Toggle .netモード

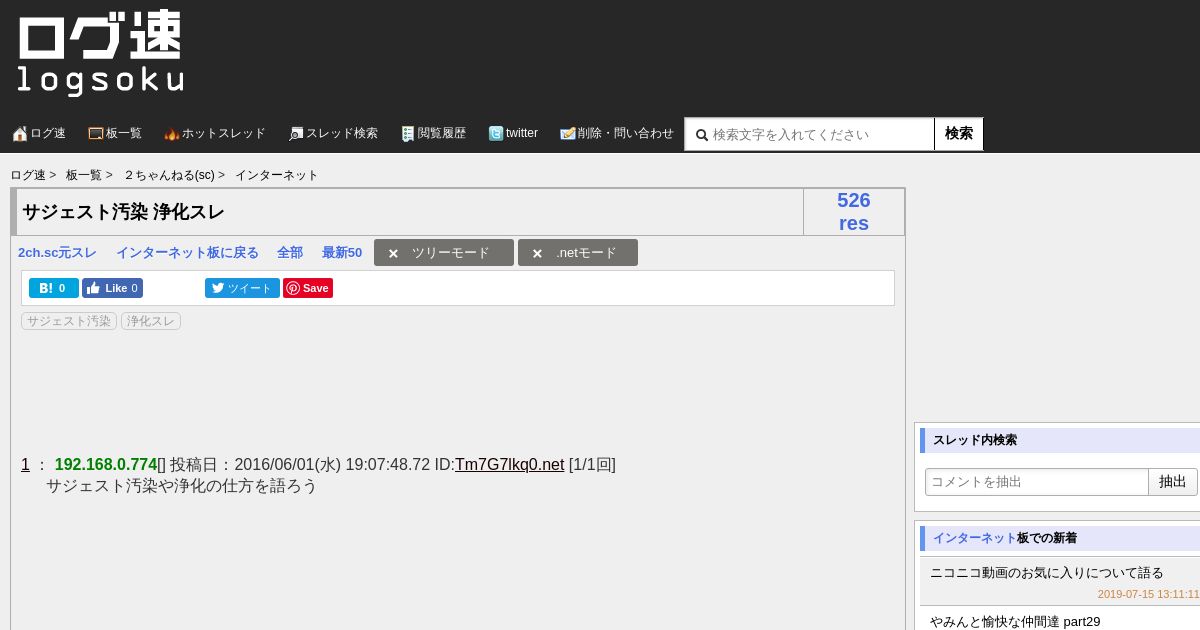coord(578,253)
